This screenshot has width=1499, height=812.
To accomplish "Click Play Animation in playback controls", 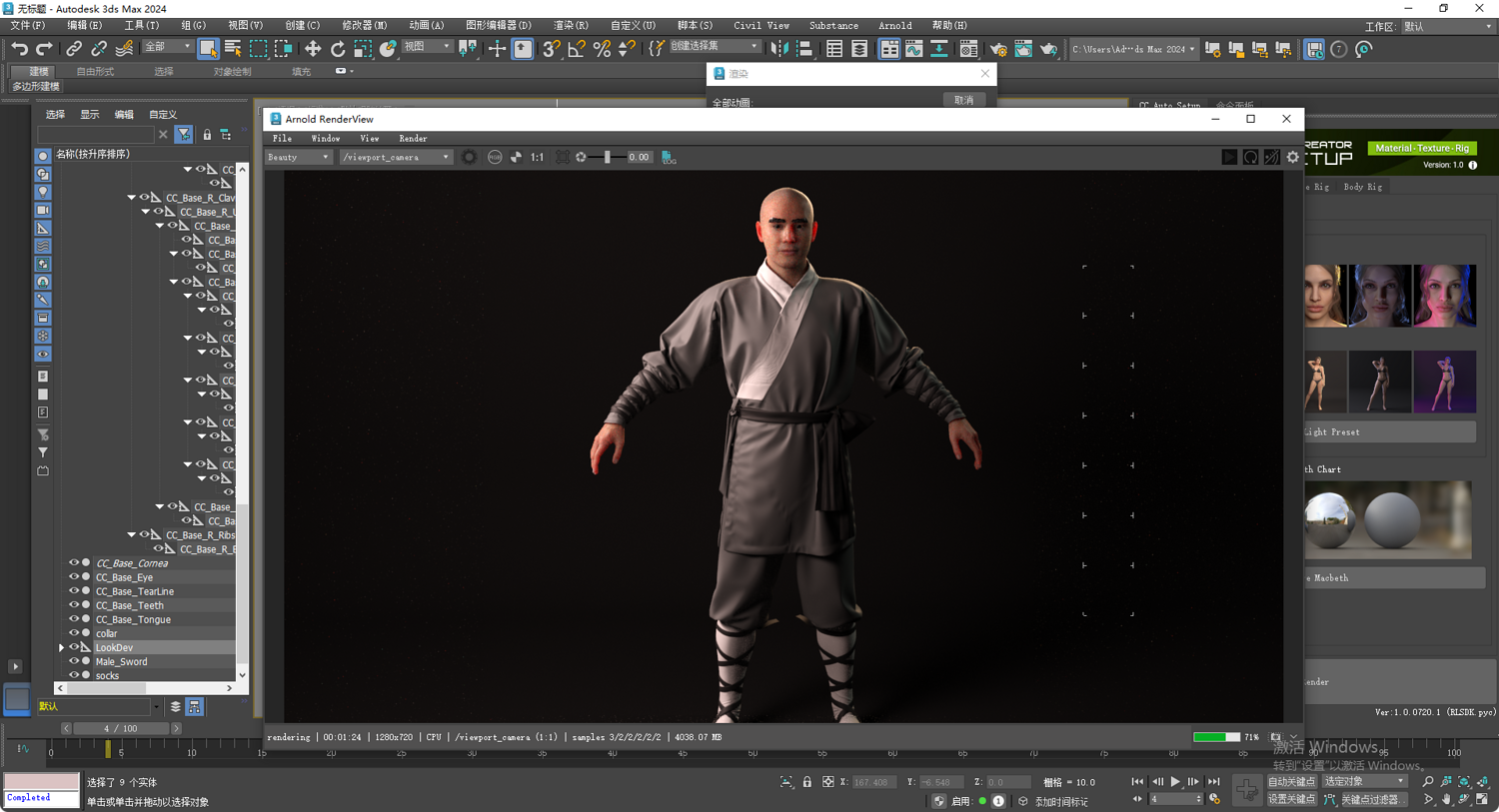I will tap(1175, 782).
